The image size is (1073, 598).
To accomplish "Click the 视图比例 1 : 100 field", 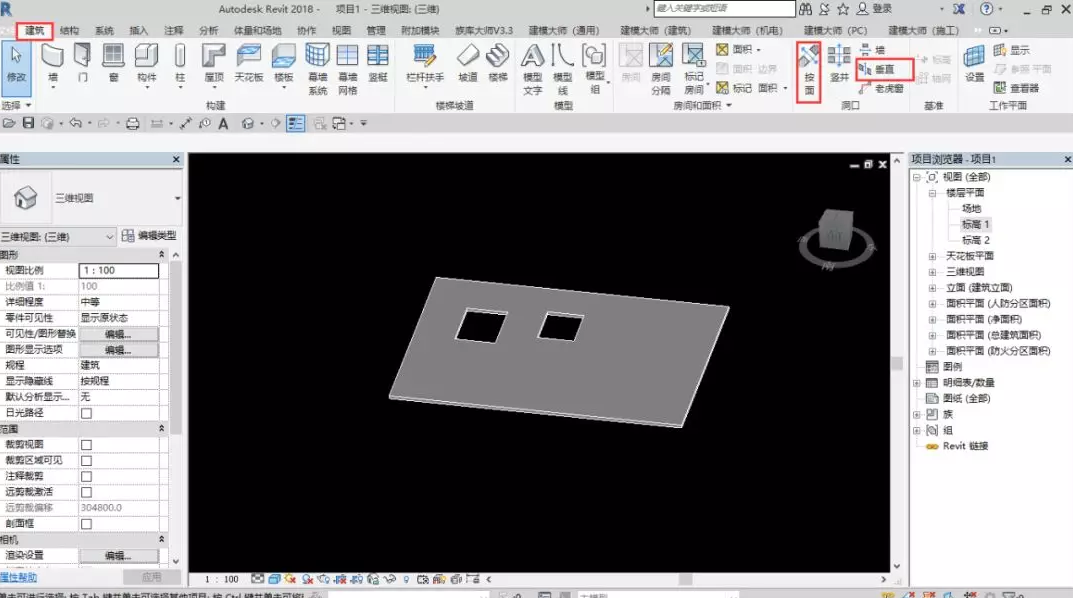I will [118, 270].
